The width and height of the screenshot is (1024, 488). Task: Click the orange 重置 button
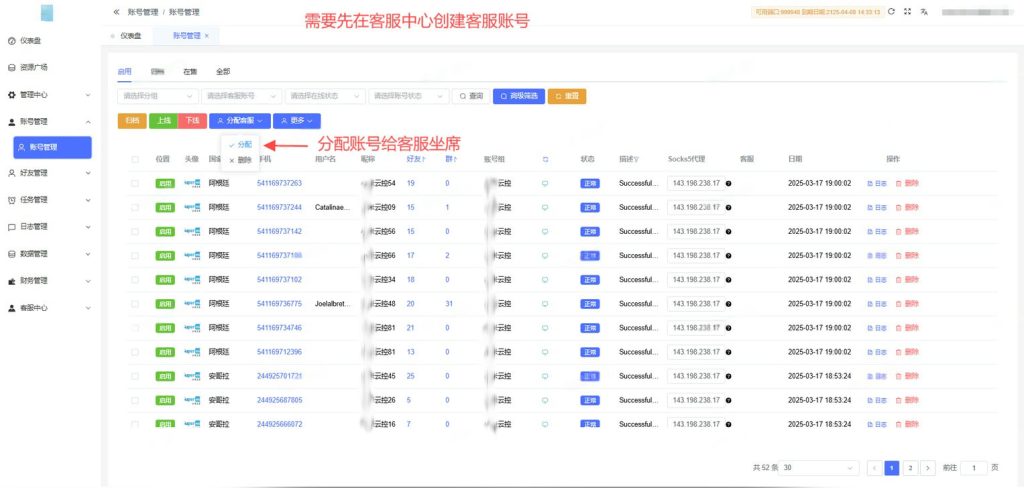pyautogui.click(x=567, y=96)
